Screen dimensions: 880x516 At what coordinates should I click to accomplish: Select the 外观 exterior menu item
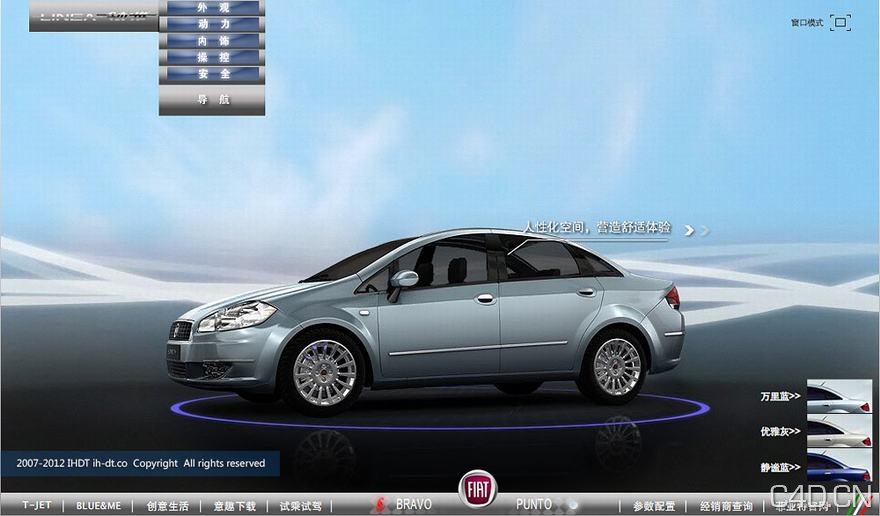[212, 8]
